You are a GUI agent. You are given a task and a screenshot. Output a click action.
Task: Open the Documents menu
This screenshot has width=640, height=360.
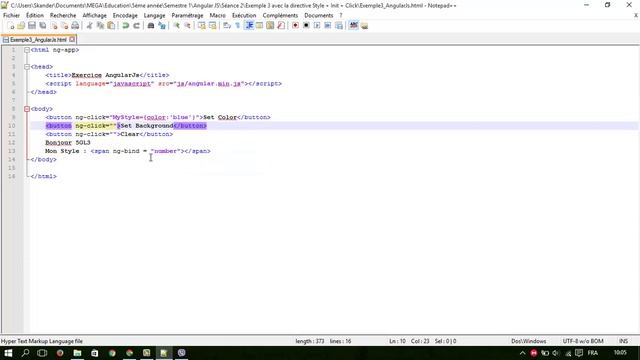[318, 15]
